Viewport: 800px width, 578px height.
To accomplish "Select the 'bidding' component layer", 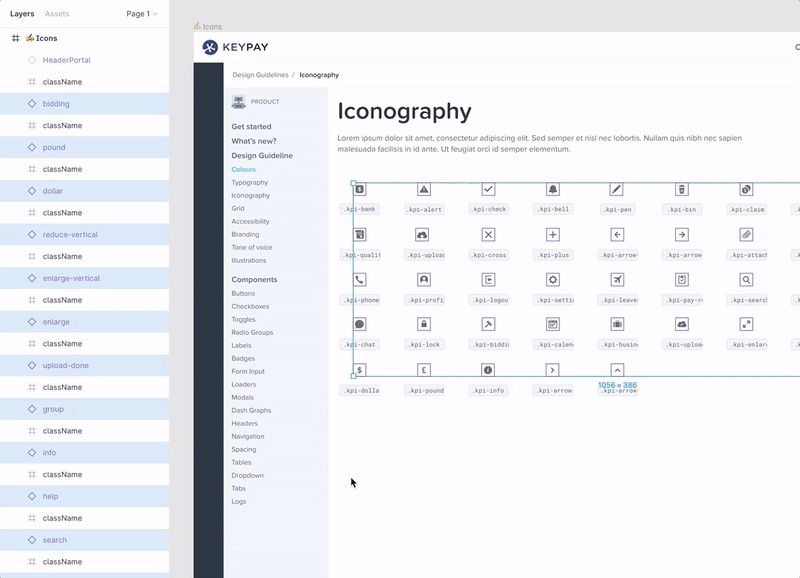I will (56, 104).
